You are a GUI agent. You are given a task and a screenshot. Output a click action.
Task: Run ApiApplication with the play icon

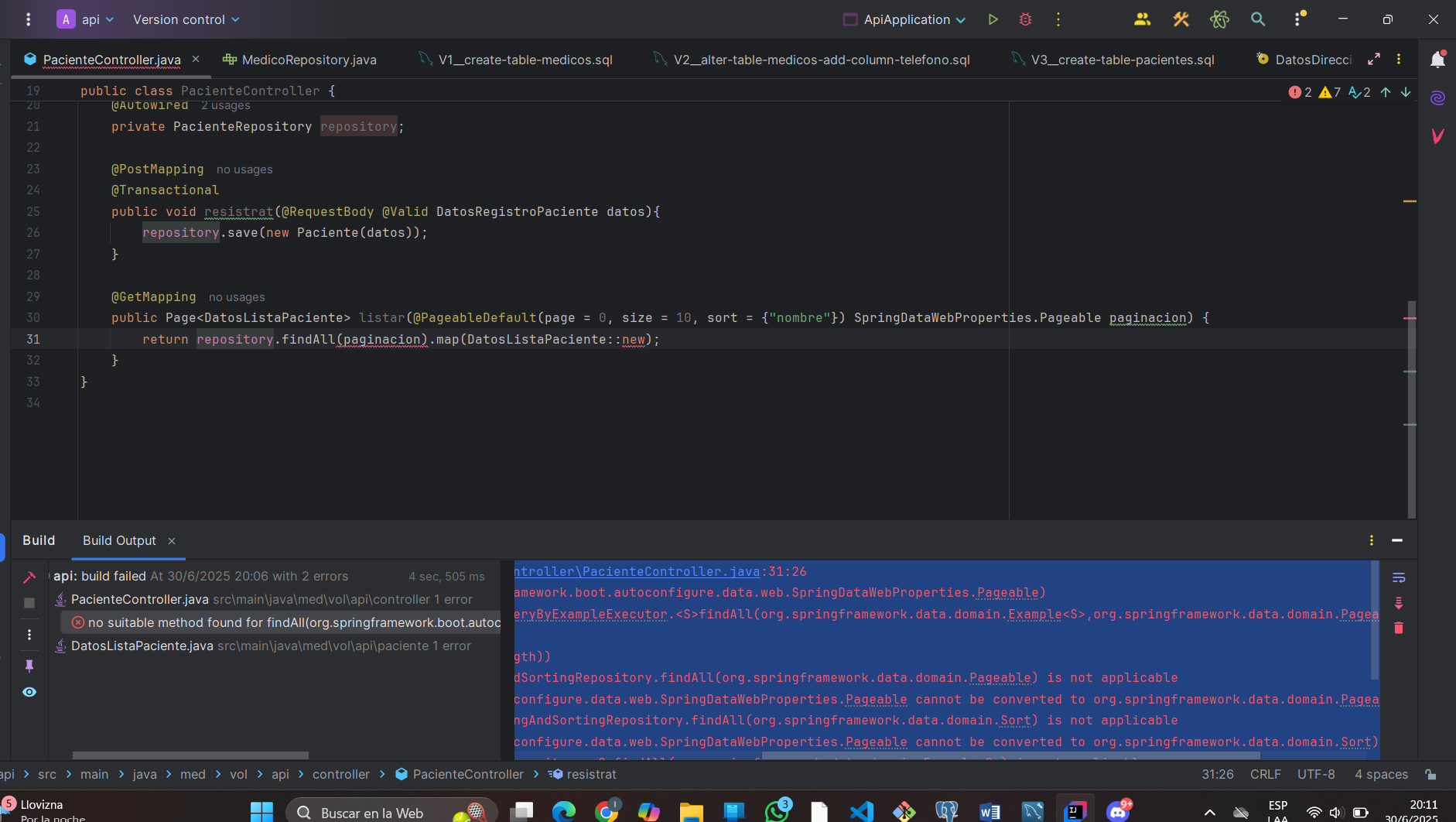pos(993,19)
